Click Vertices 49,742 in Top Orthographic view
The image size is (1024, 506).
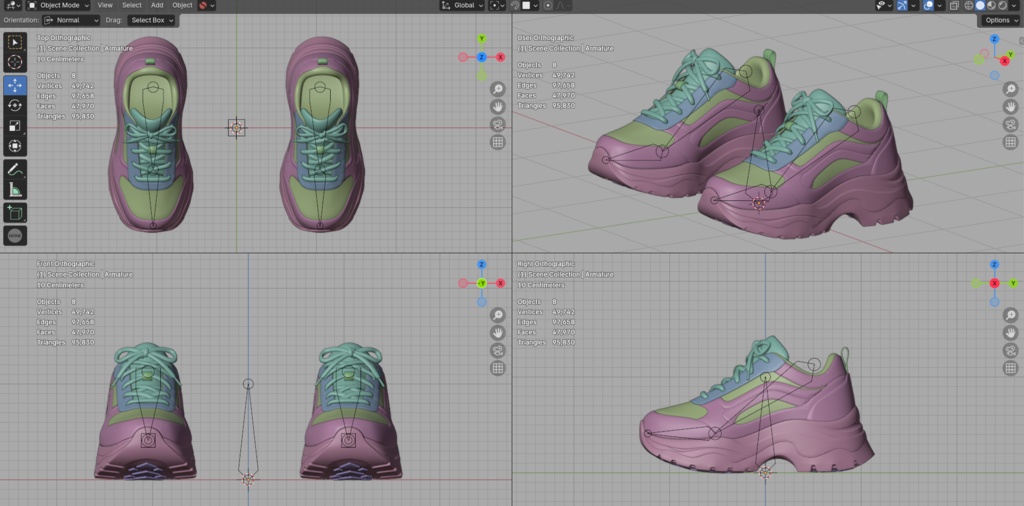[65, 86]
